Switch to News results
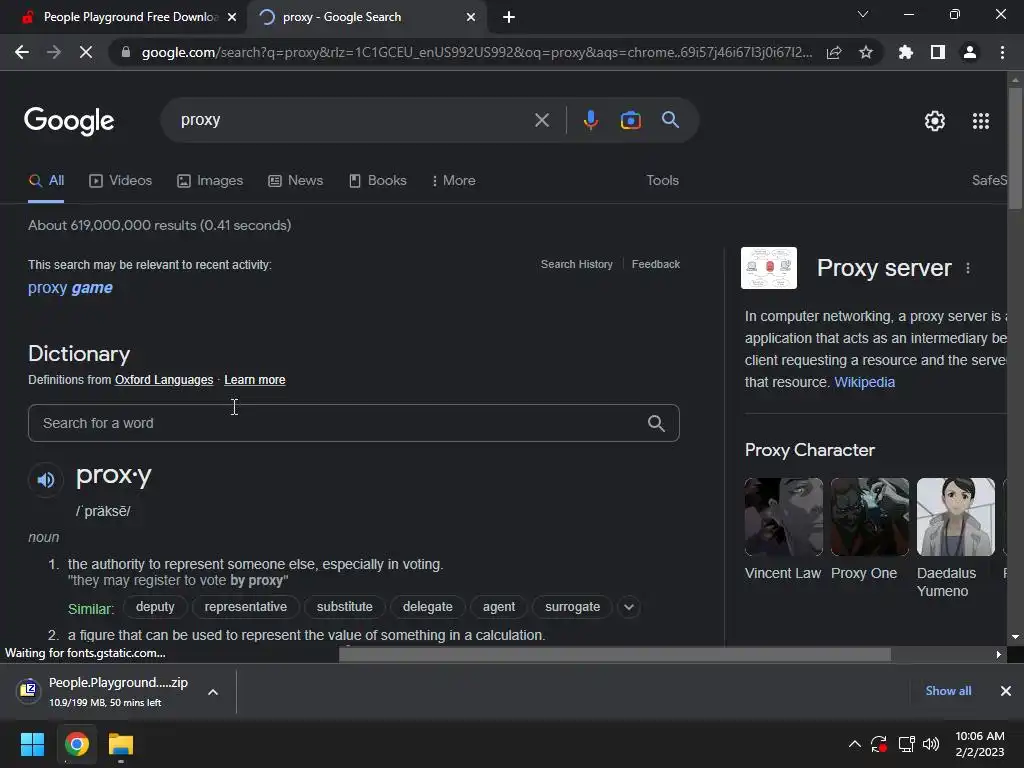The image size is (1024, 768). tap(296, 180)
